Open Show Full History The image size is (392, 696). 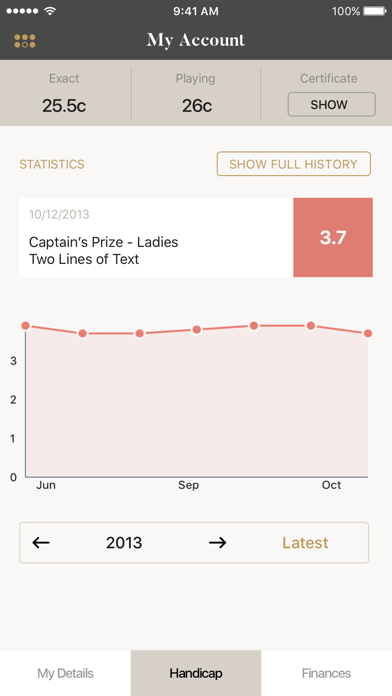[293, 164]
